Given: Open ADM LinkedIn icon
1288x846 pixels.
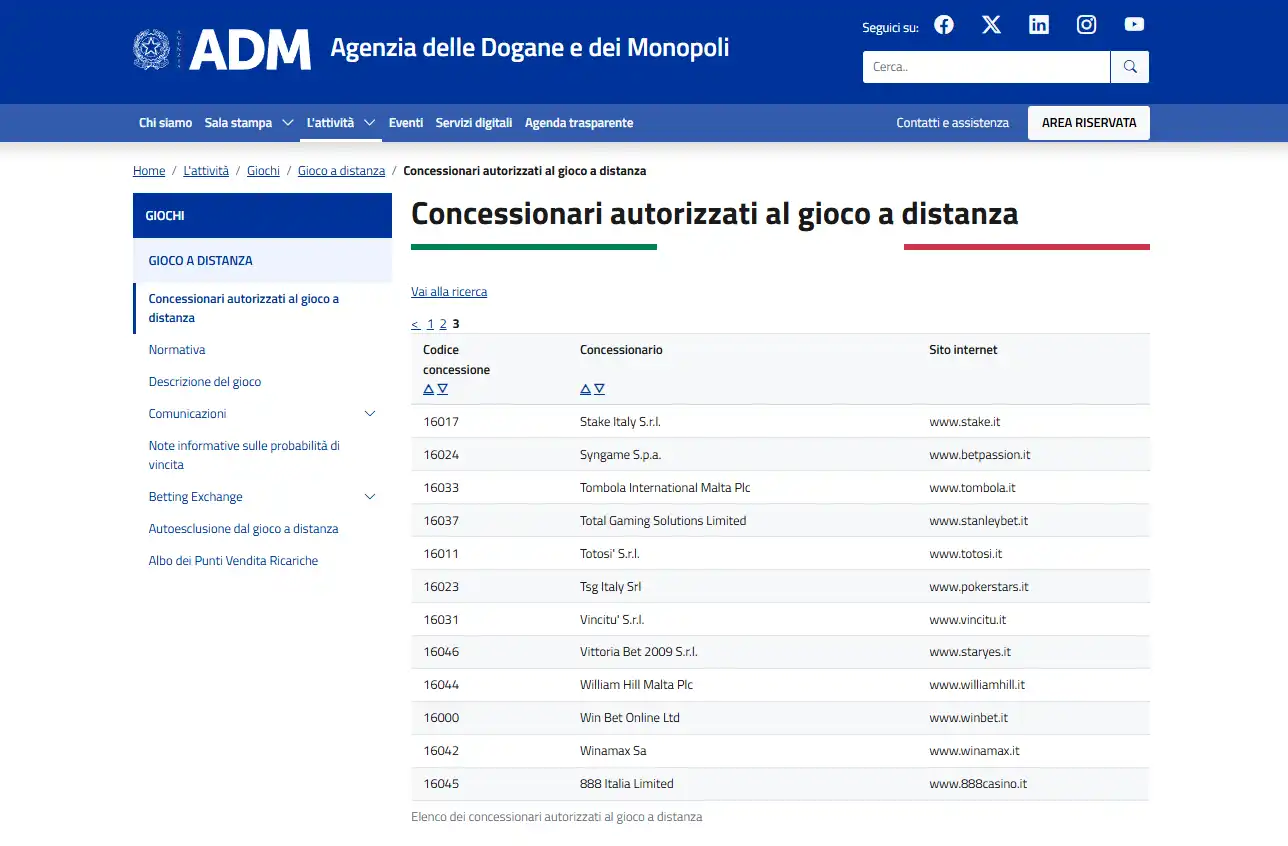Looking at the screenshot, I should tap(1039, 25).
